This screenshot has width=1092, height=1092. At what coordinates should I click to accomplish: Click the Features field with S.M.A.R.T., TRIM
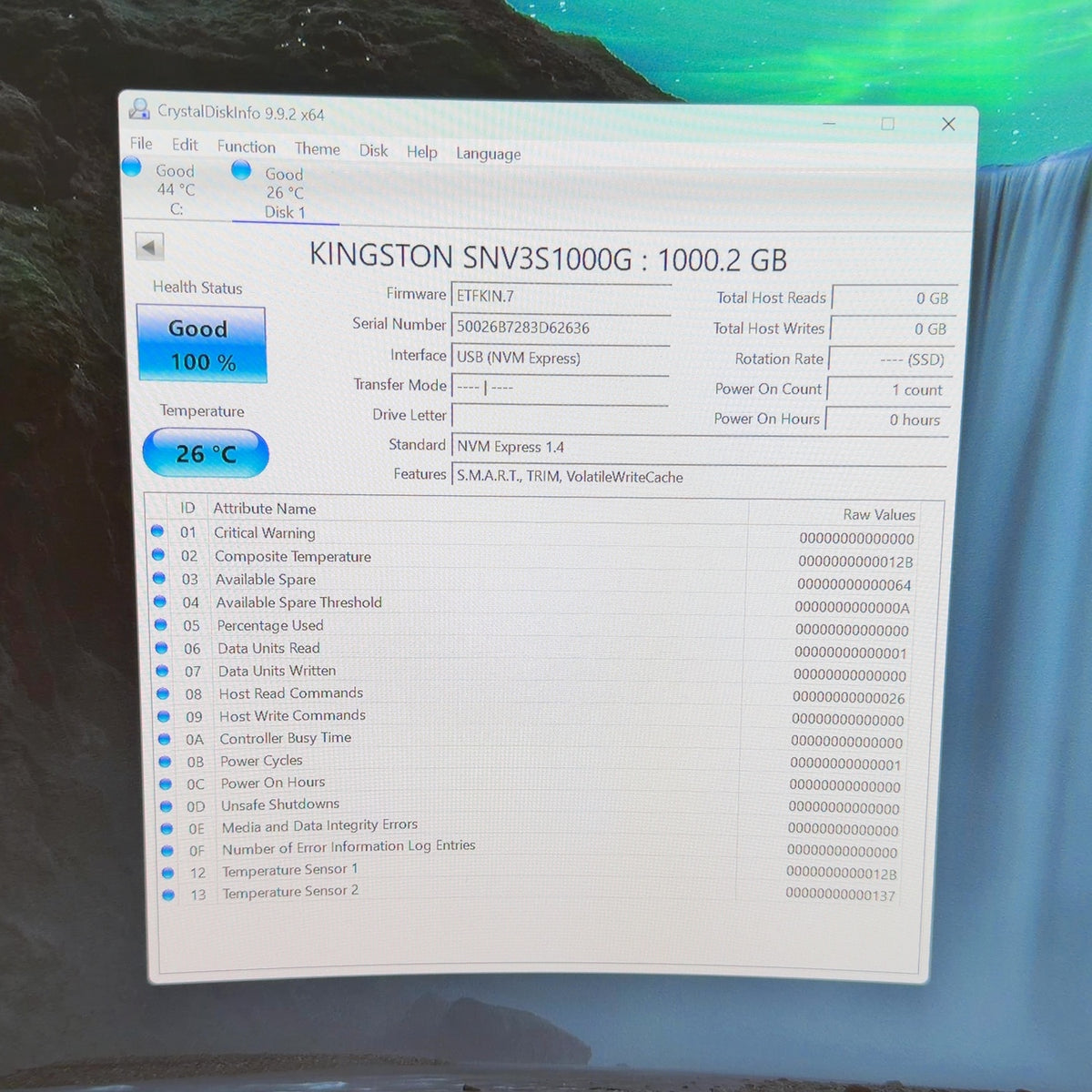click(699, 477)
